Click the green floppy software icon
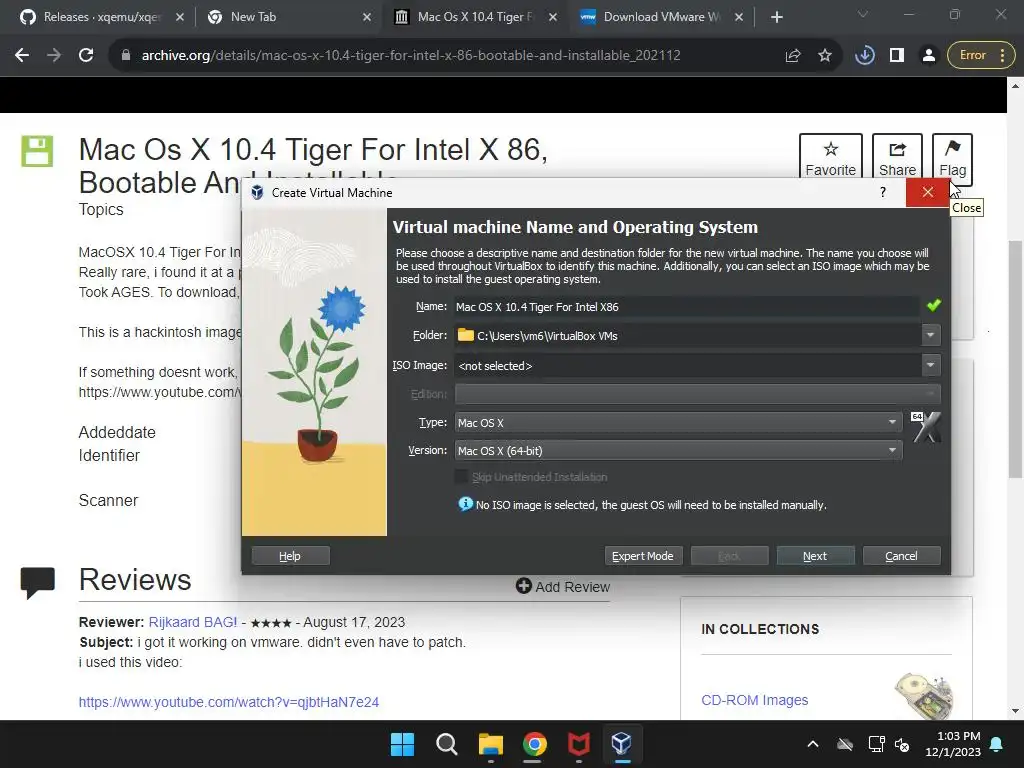 coord(37,151)
